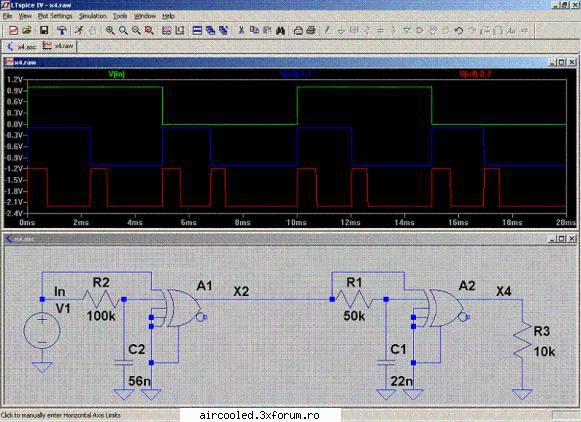Image resolution: width=581 pixels, height=422 pixels.
Task: Click the 1.2V vertical axis label
Action: [x=15, y=79]
